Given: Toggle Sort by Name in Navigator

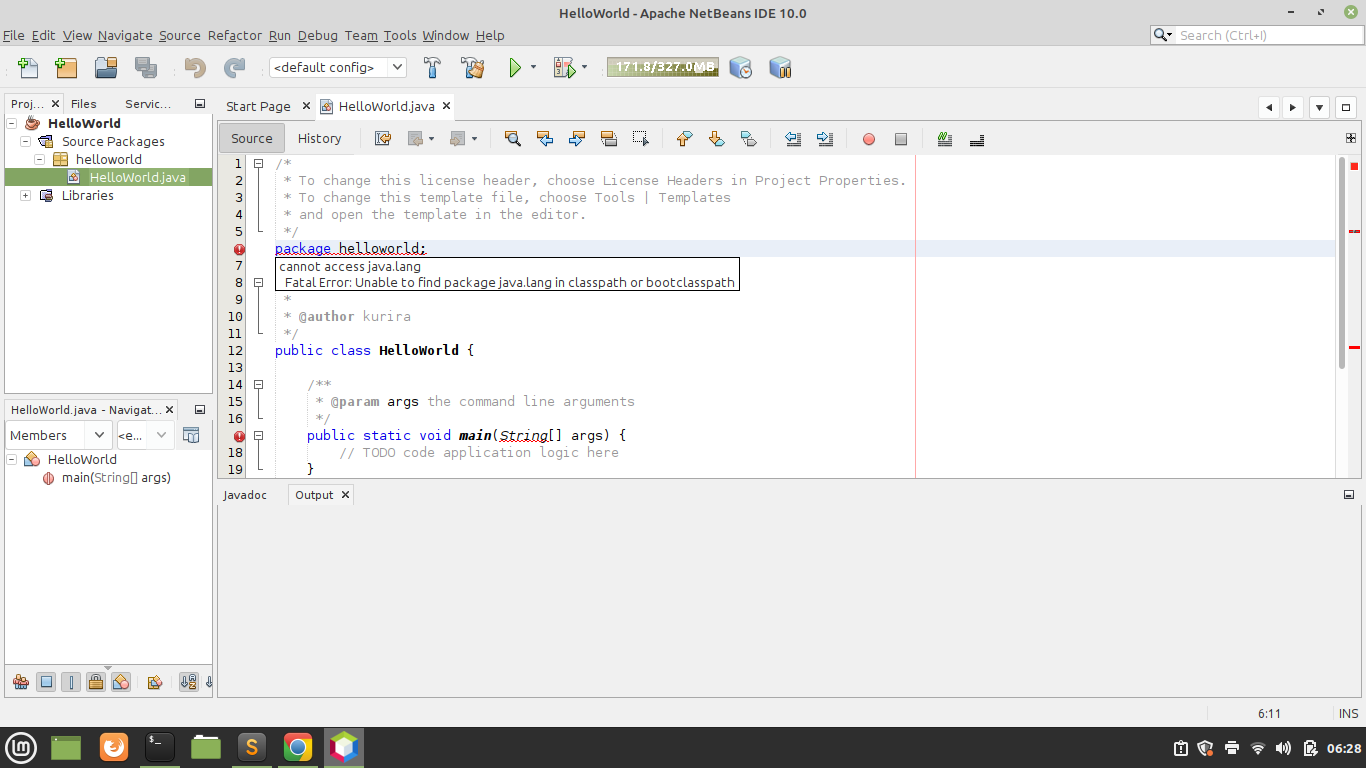Looking at the screenshot, I should [x=189, y=682].
